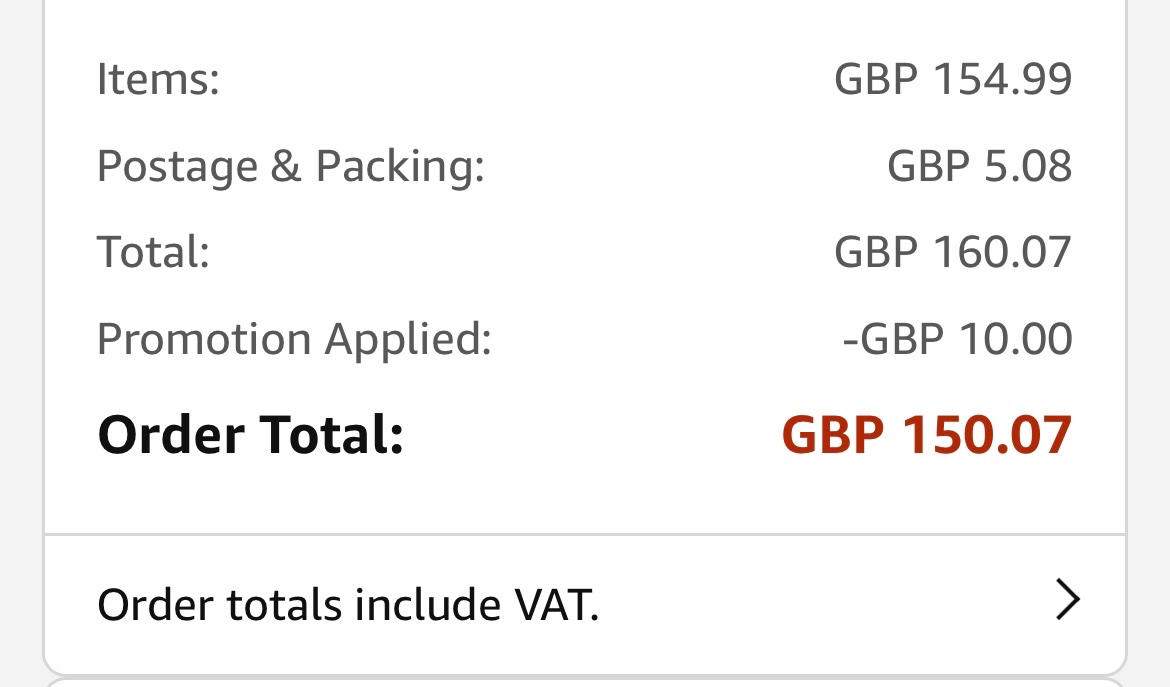This screenshot has height=687, width=1170.
Task: Select the Postage & Packing label
Action: (x=291, y=166)
